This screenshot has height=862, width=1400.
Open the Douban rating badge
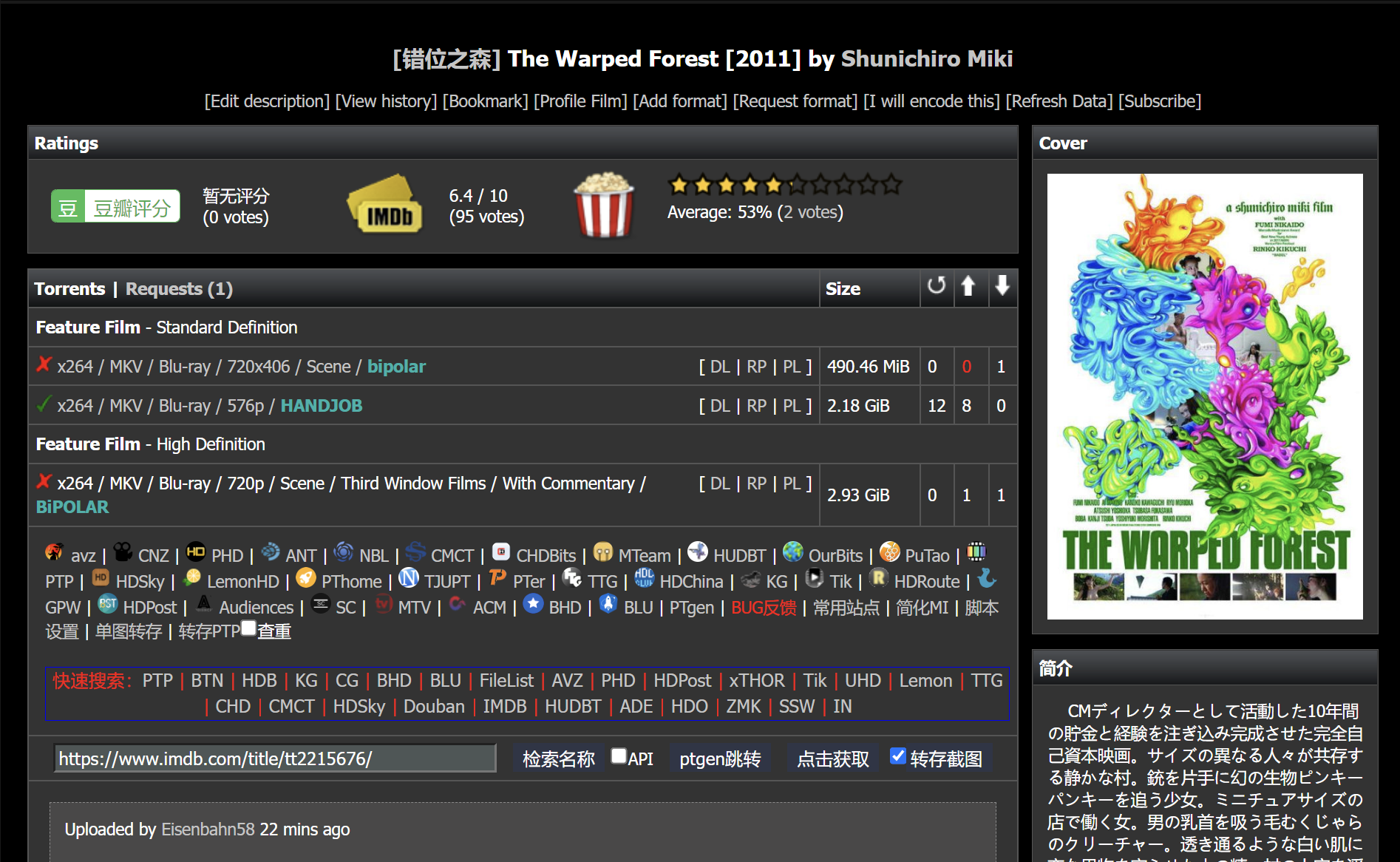click(115, 208)
